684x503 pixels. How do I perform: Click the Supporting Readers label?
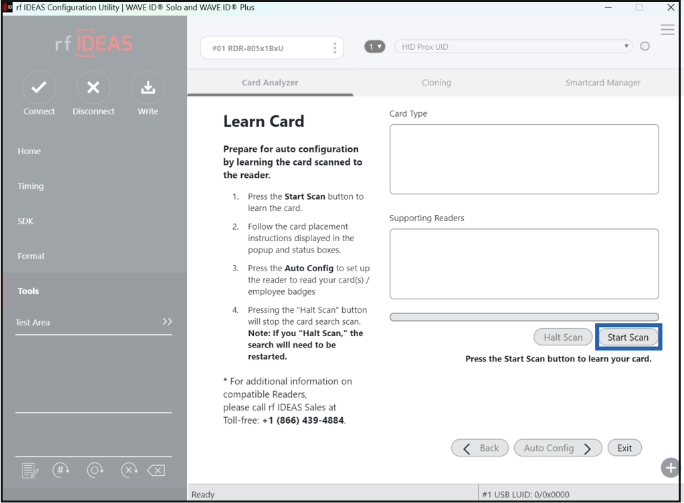pyautogui.click(x=427, y=218)
